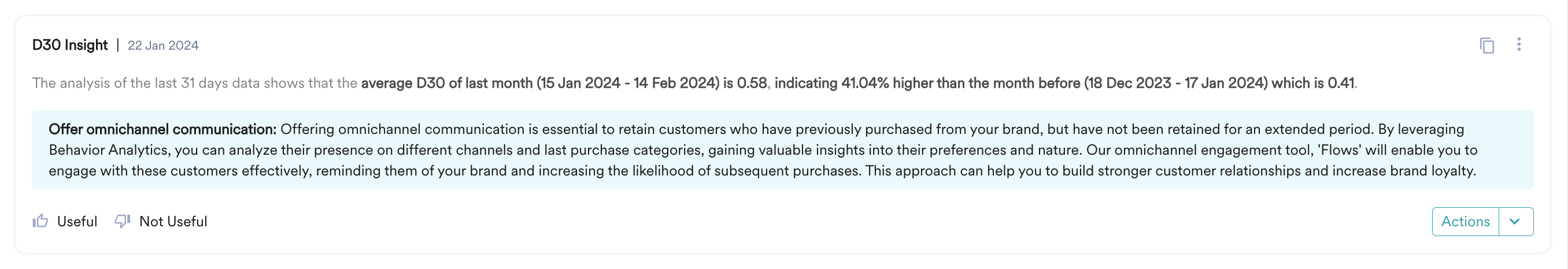
Task: Expand the Actions dropdown chevron
Action: pyautogui.click(x=1515, y=222)
